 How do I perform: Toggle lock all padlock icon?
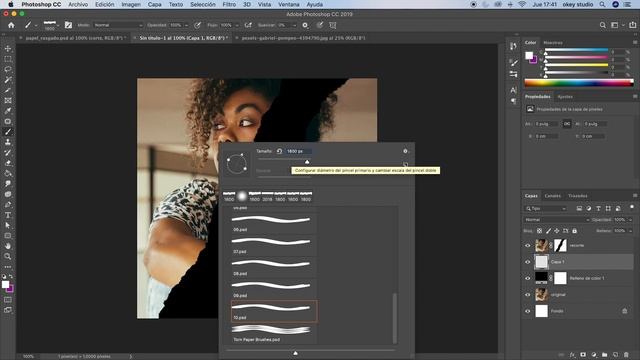[574, 231]
